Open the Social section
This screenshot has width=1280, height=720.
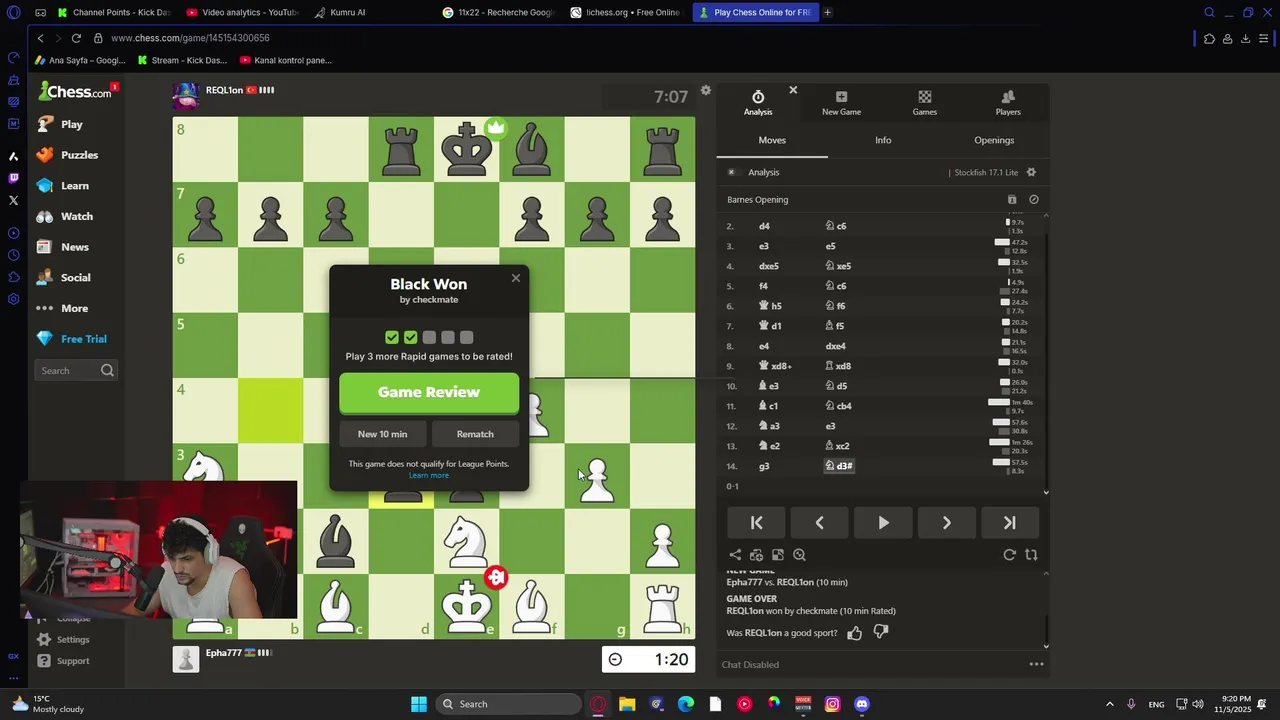click(x=64, y=278)
